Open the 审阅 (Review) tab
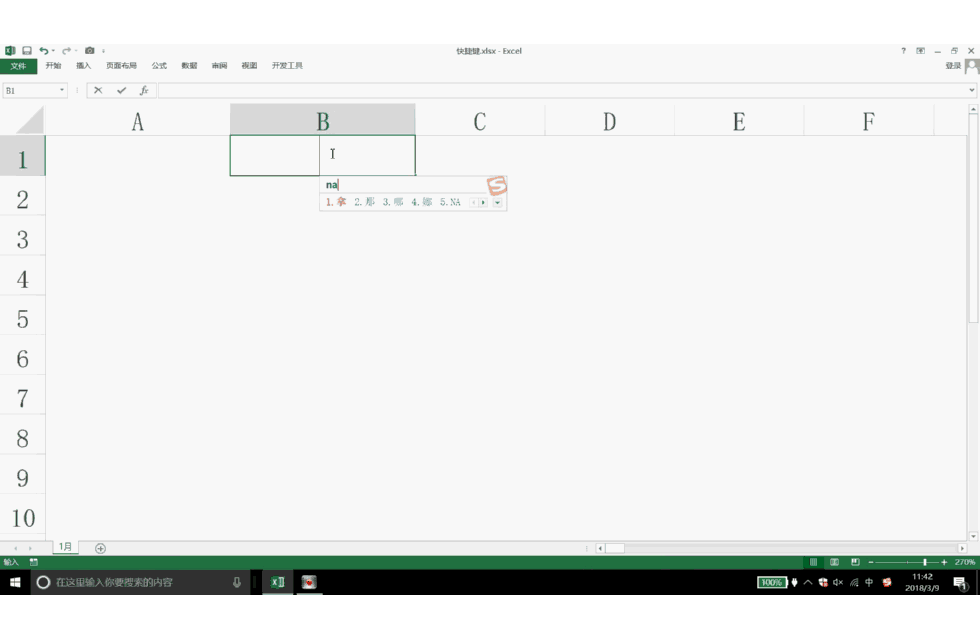 click(219, 66)
